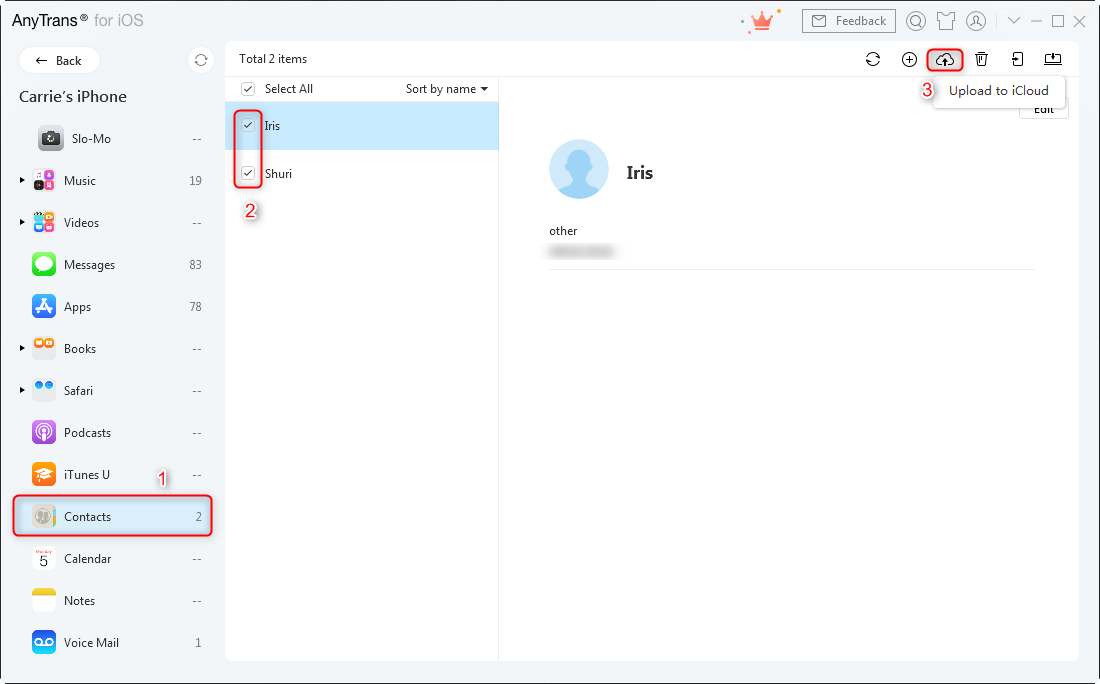
Task: Select the Safari category icon
Action: (x=43, y=391)
